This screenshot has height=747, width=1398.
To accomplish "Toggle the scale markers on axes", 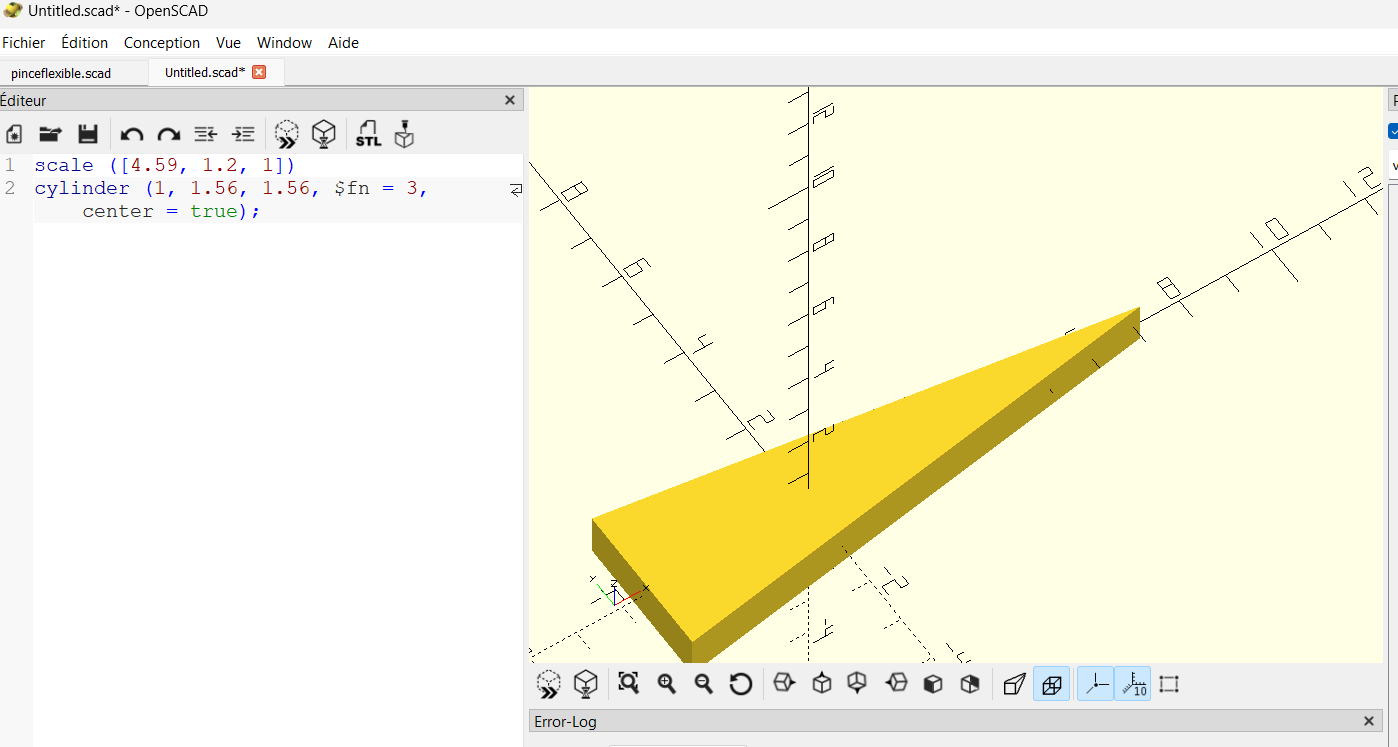I will coord(1133,684).
